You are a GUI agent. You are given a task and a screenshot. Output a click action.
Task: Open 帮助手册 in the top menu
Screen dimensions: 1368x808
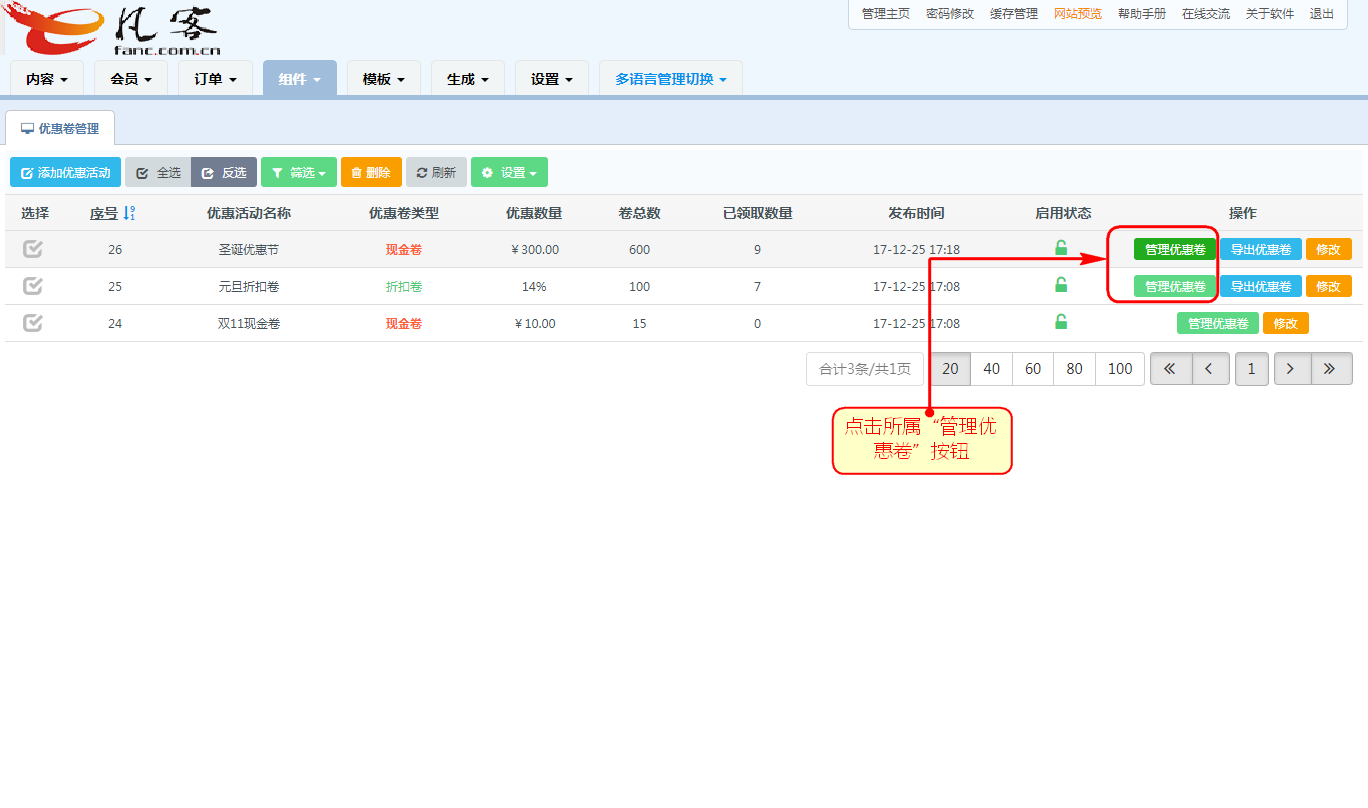(x=1142, y=14)
